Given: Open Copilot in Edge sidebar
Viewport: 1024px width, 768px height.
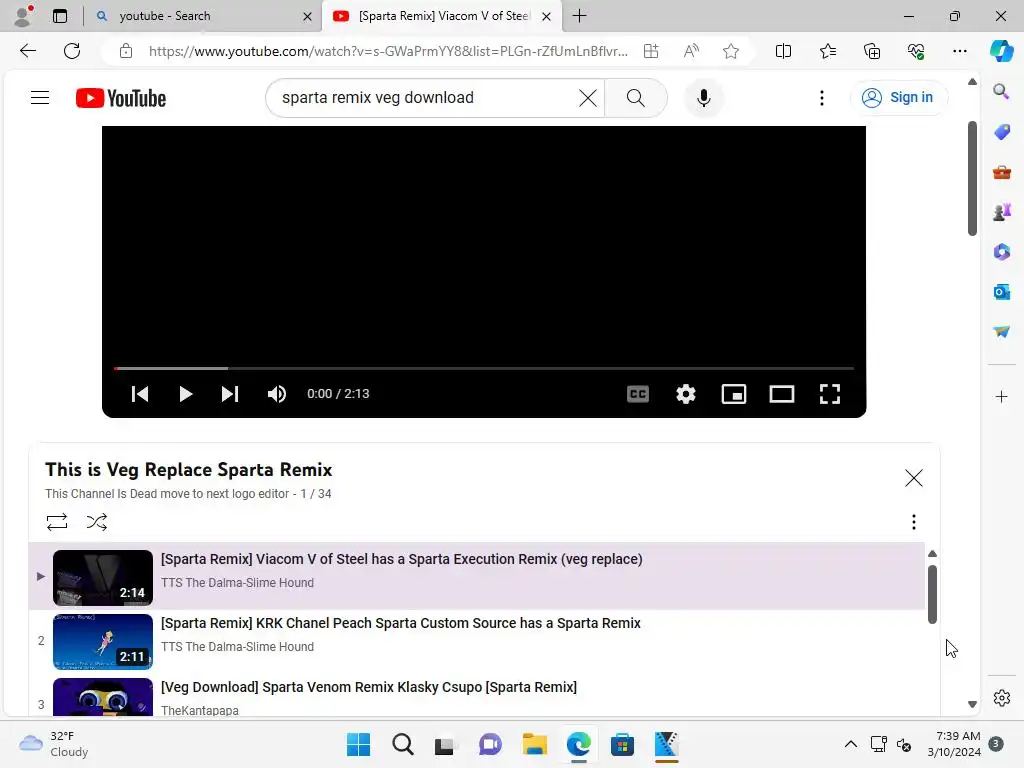Looking at the screenshot, I should tap(1001, 51).
